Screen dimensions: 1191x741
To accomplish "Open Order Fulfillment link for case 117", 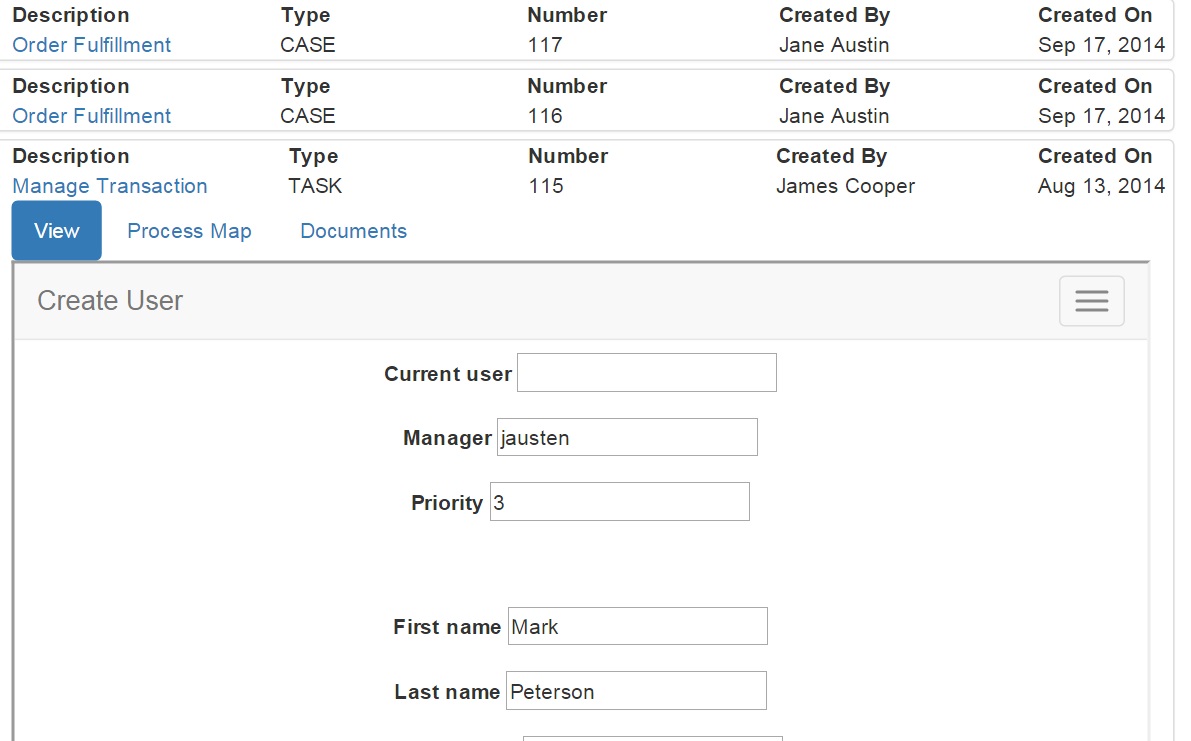I will [91, 45].
